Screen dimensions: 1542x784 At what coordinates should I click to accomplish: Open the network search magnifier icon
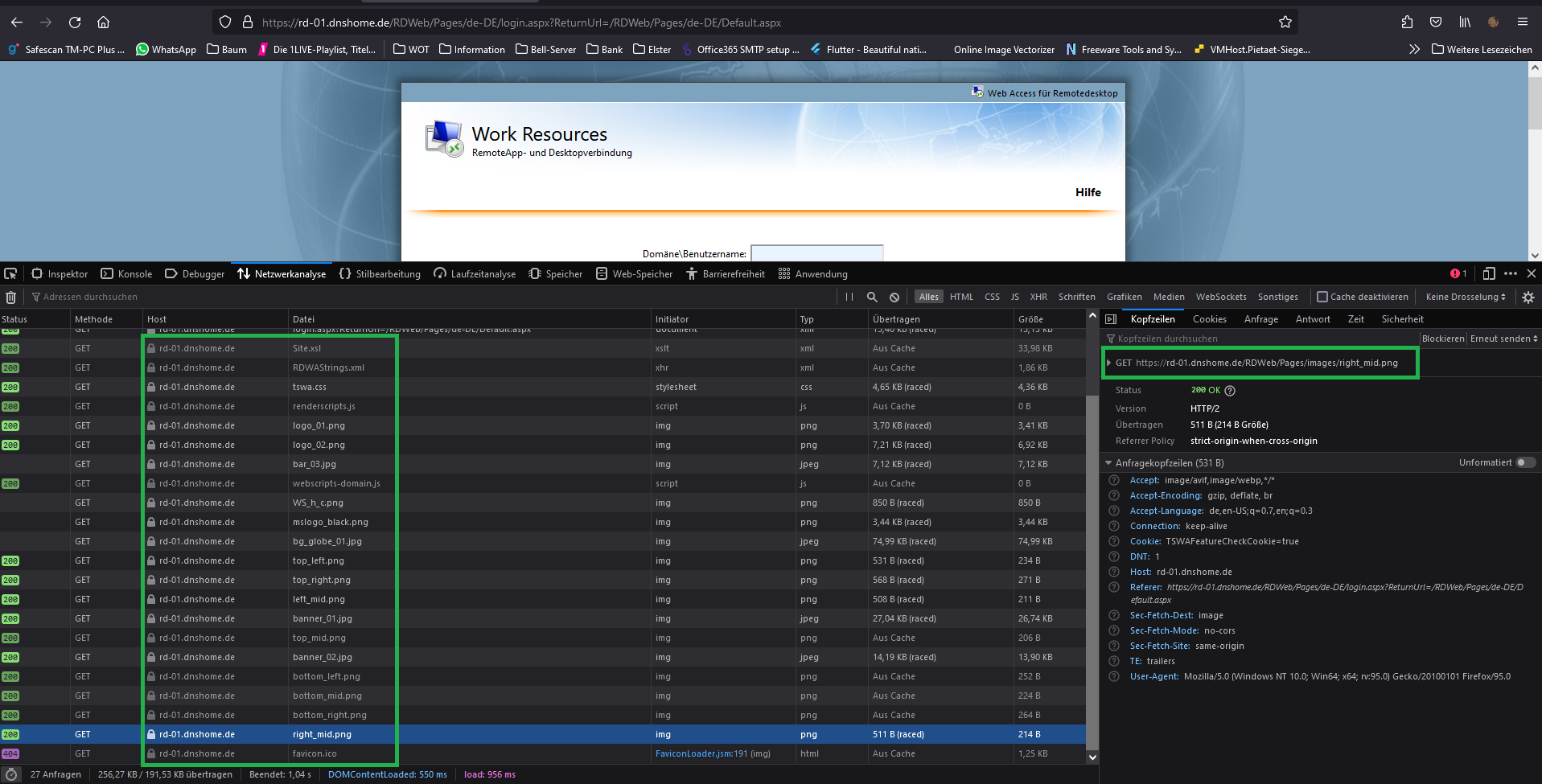coord(872,297)
